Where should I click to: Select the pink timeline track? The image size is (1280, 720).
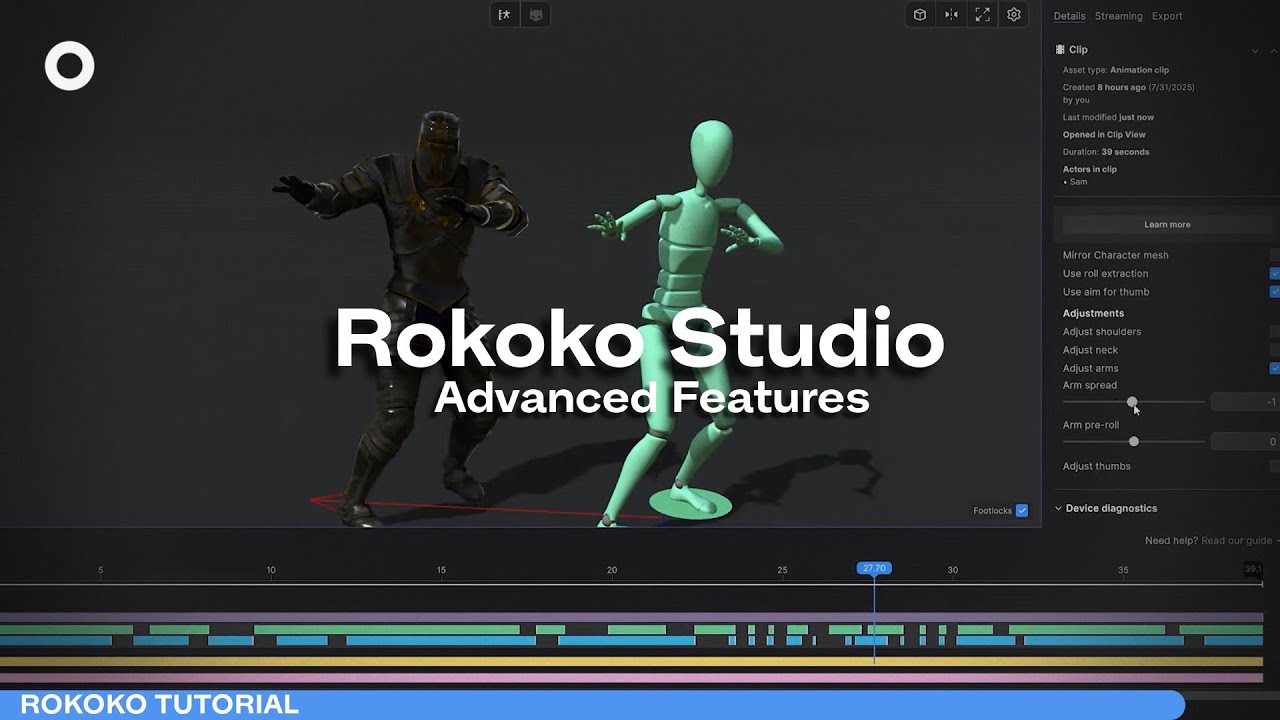point(631,678)
